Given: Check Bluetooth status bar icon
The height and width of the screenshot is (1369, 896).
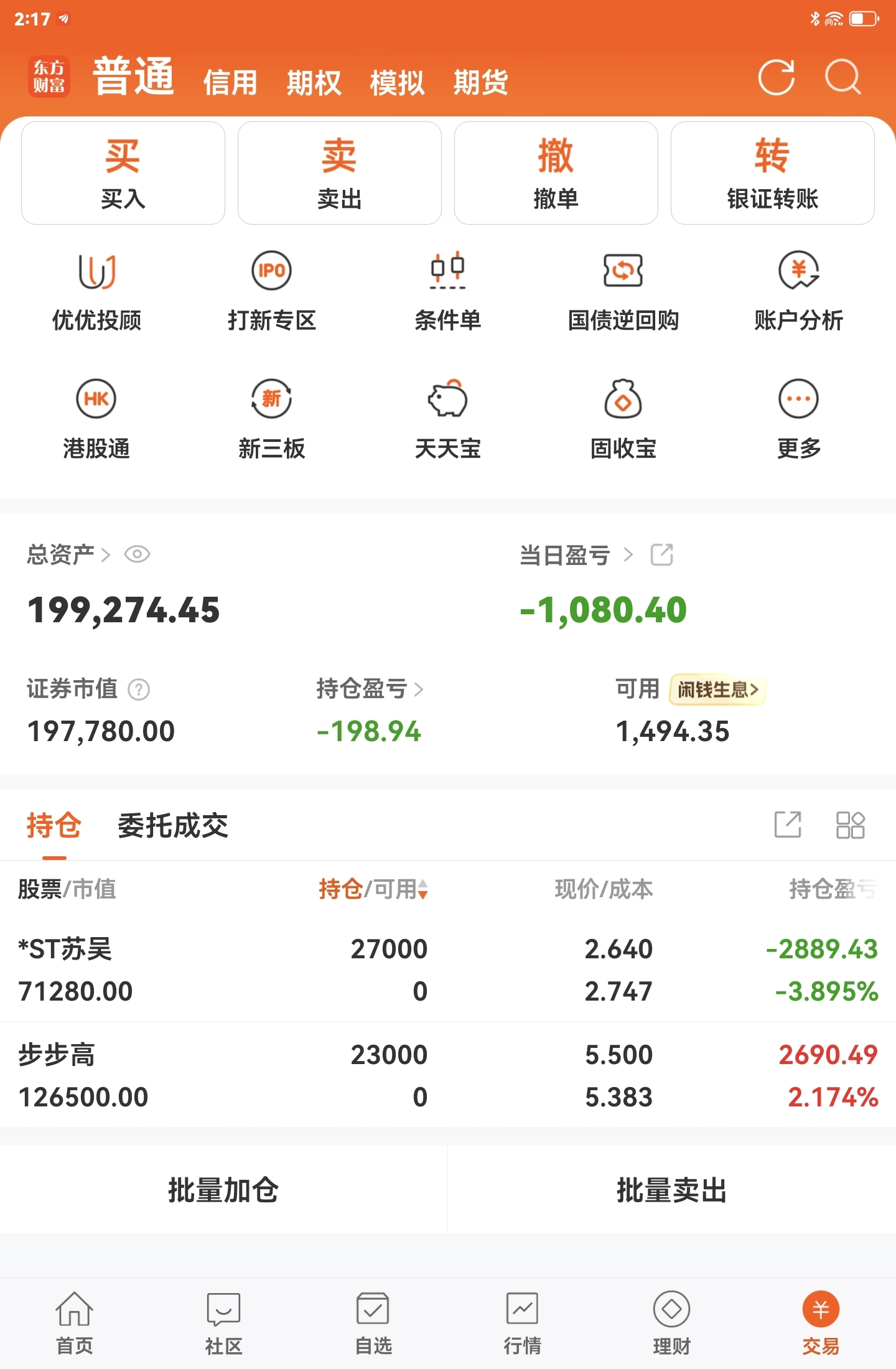Looking at the screenshot, I should pyautogui.click(x=814, y=19).
